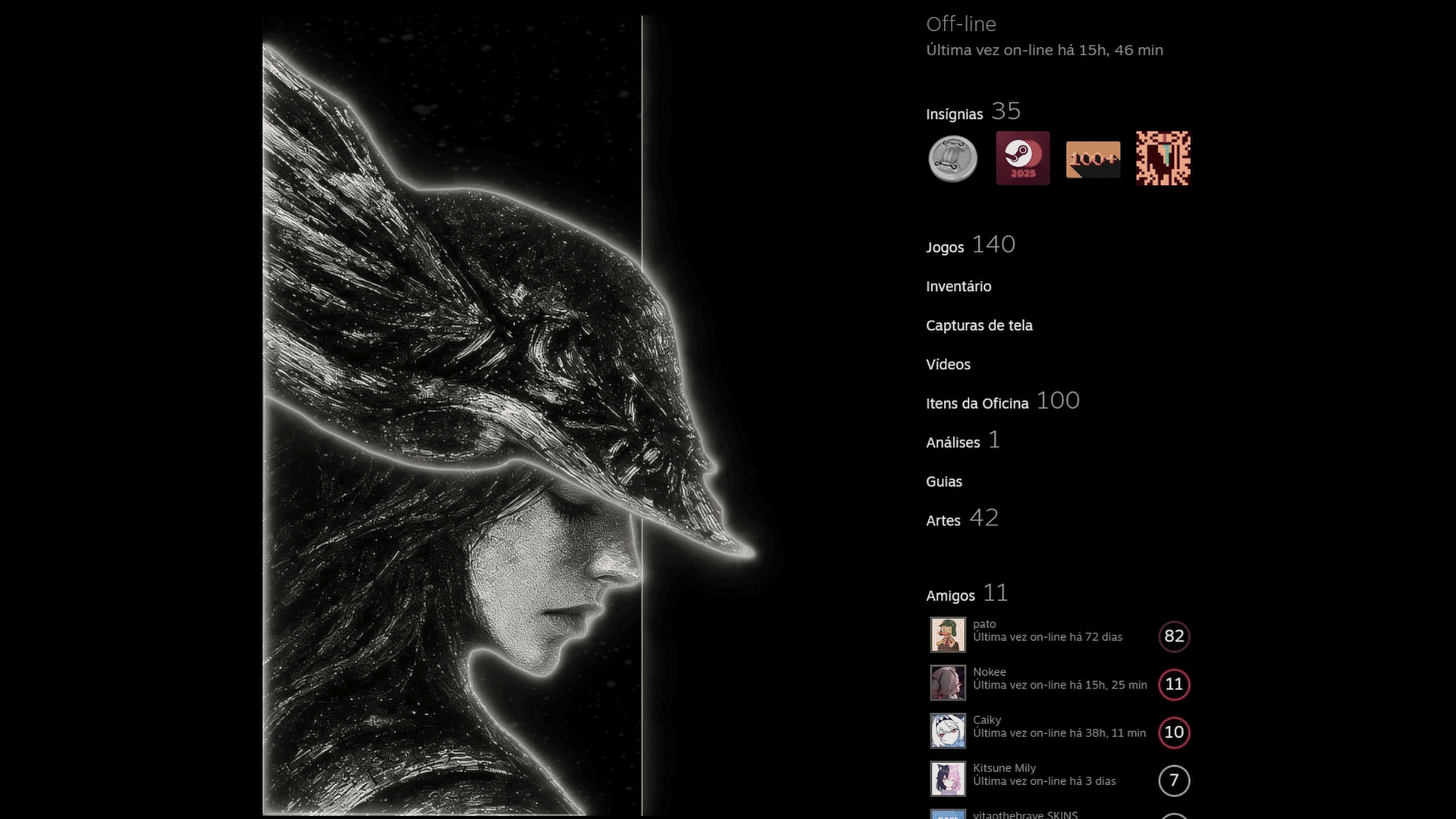This screenshot has width=1456, height=819.
Task: Open the Steam 2025 badge
Action: tap(1022, 158)
